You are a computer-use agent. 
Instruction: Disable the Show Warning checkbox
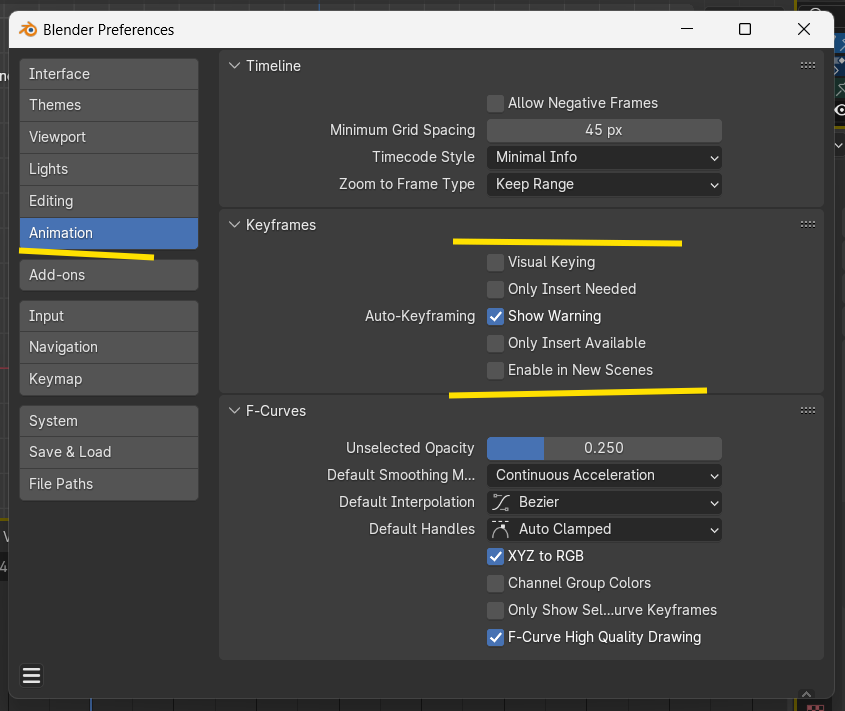(x=495, y=316)
